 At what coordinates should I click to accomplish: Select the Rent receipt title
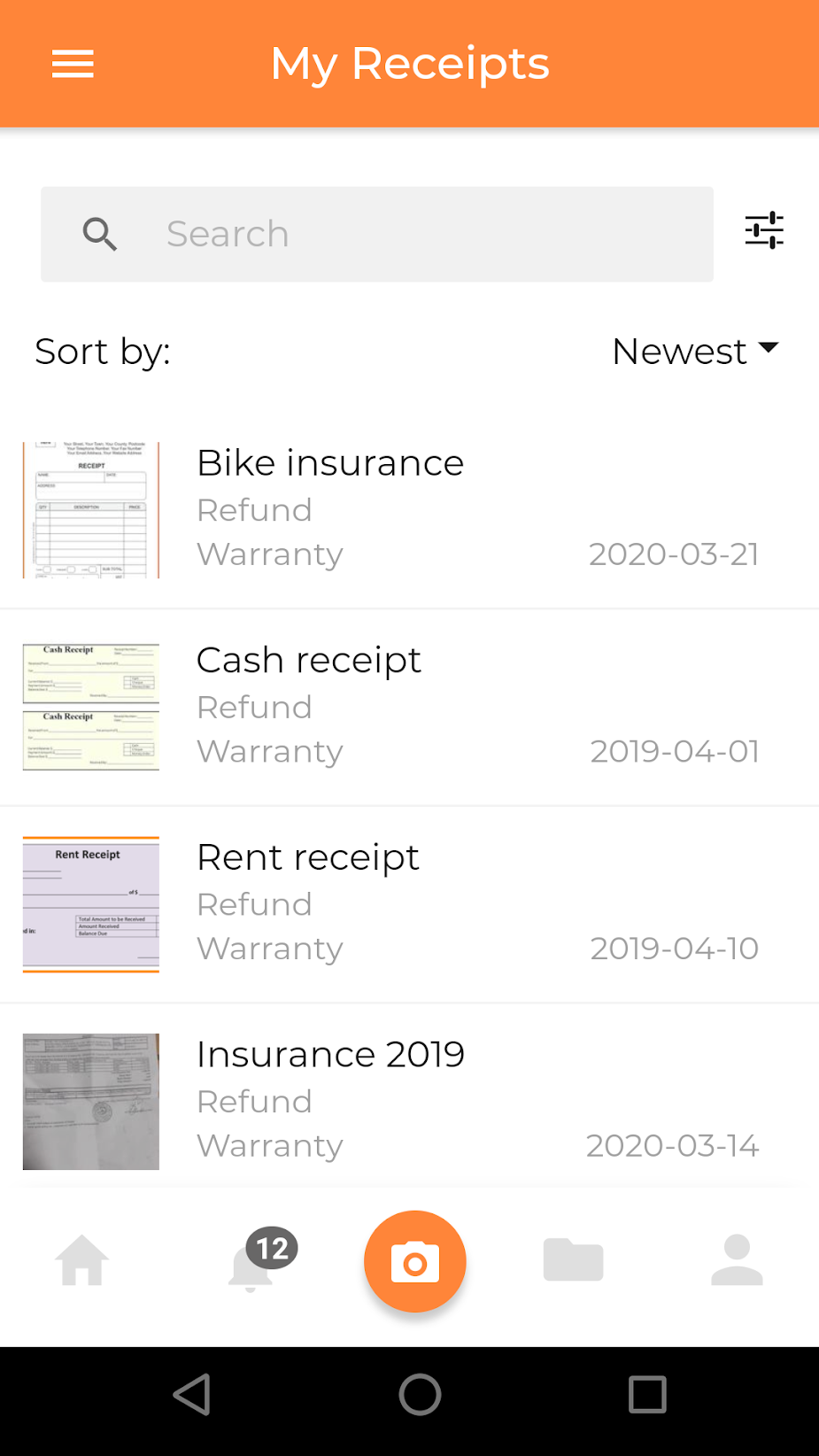point(307,857)
